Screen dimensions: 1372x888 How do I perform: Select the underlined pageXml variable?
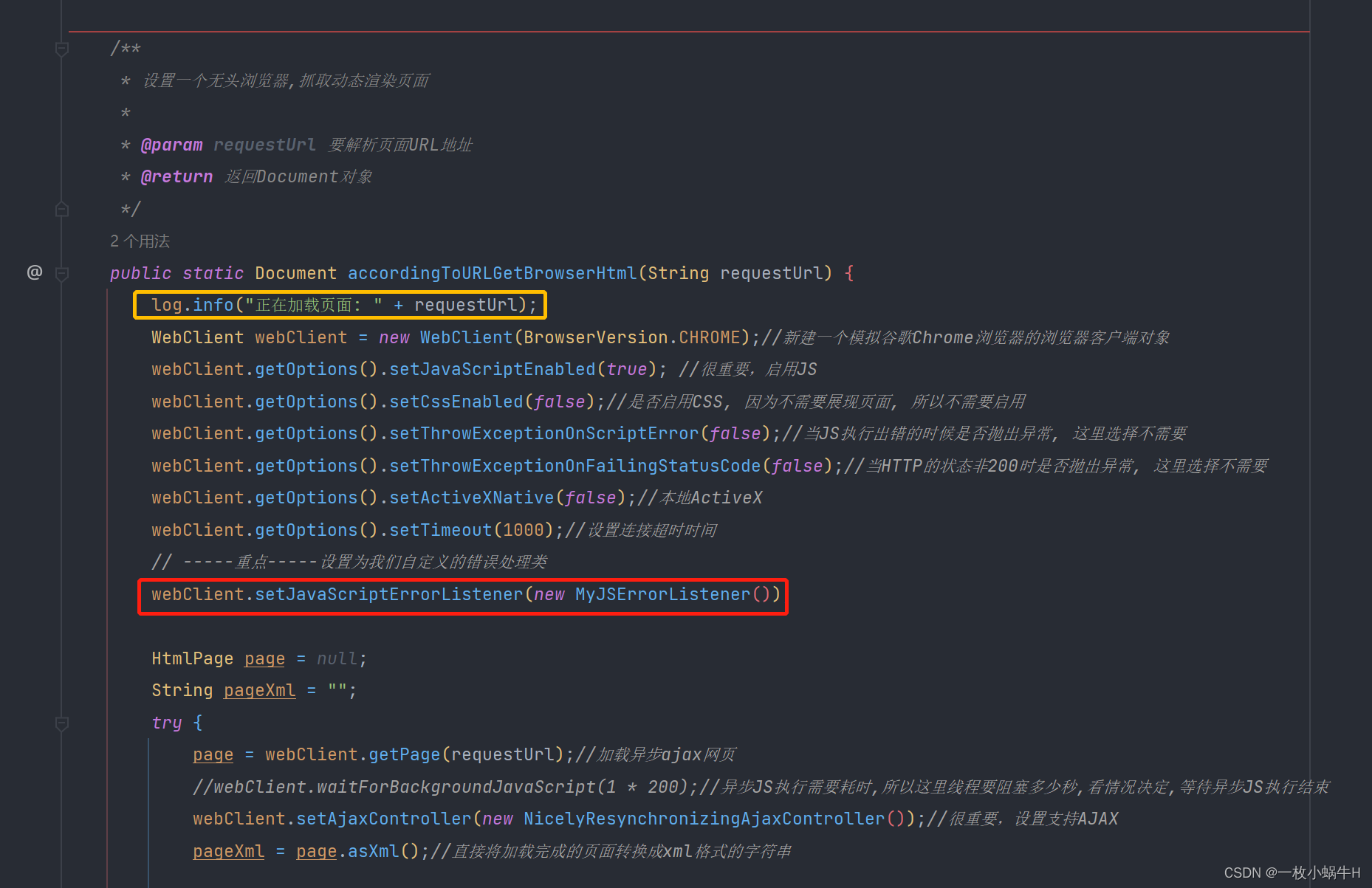pos(259,689)
